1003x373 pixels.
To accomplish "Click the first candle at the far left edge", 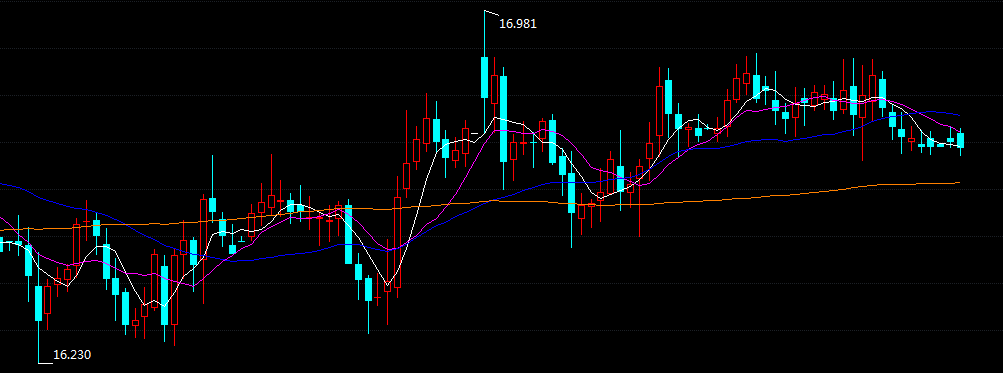I will pyautogui.click(x=1, y=244).
